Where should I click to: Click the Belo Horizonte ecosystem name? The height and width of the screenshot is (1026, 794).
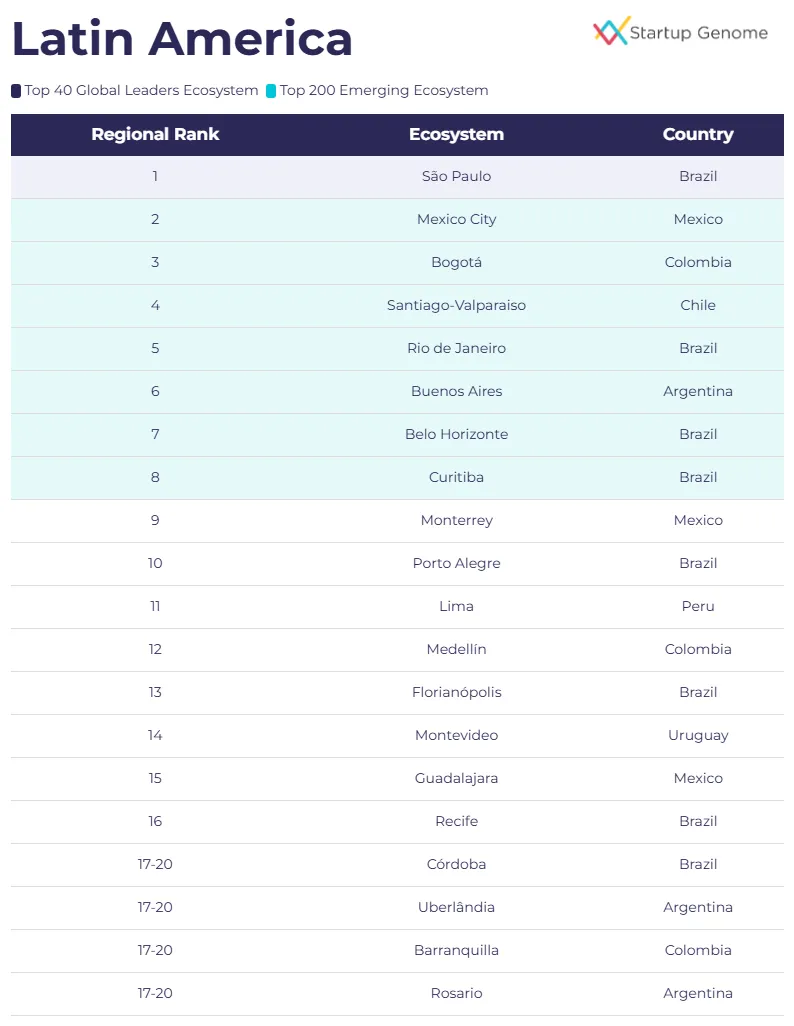(456, 435)
